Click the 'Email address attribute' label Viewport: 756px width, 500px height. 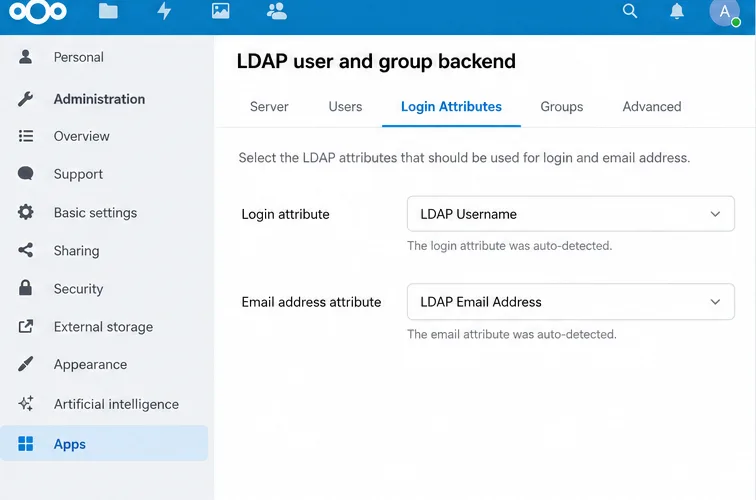point(311,302)
